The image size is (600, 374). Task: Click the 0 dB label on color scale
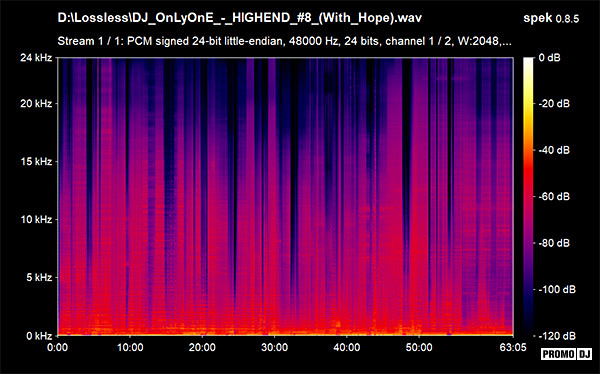(549, 58)
